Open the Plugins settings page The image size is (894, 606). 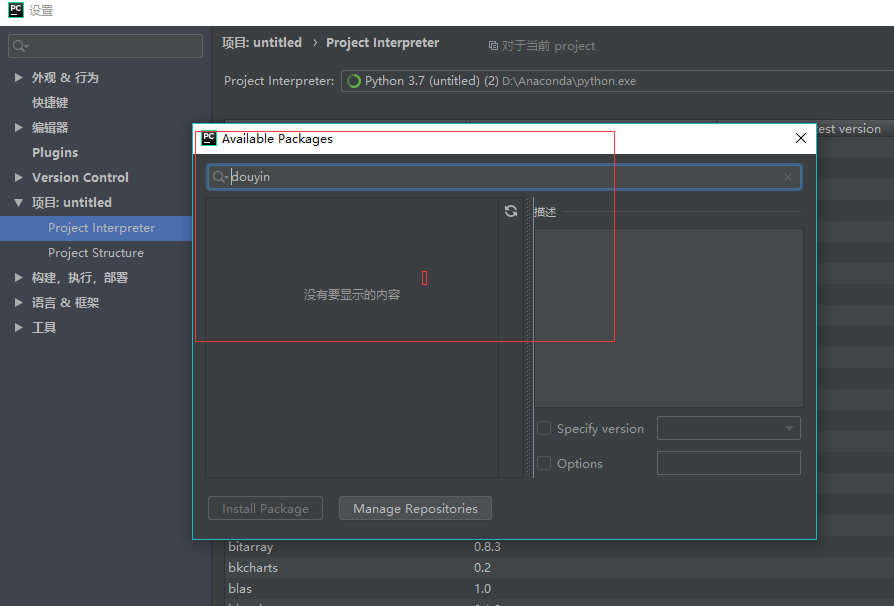tap(52, 152)
